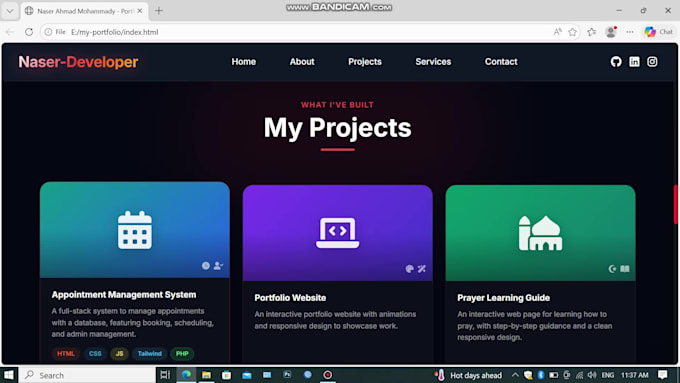Close the Naser Ahmad Mohammady tab

click(x=140, y=11)
